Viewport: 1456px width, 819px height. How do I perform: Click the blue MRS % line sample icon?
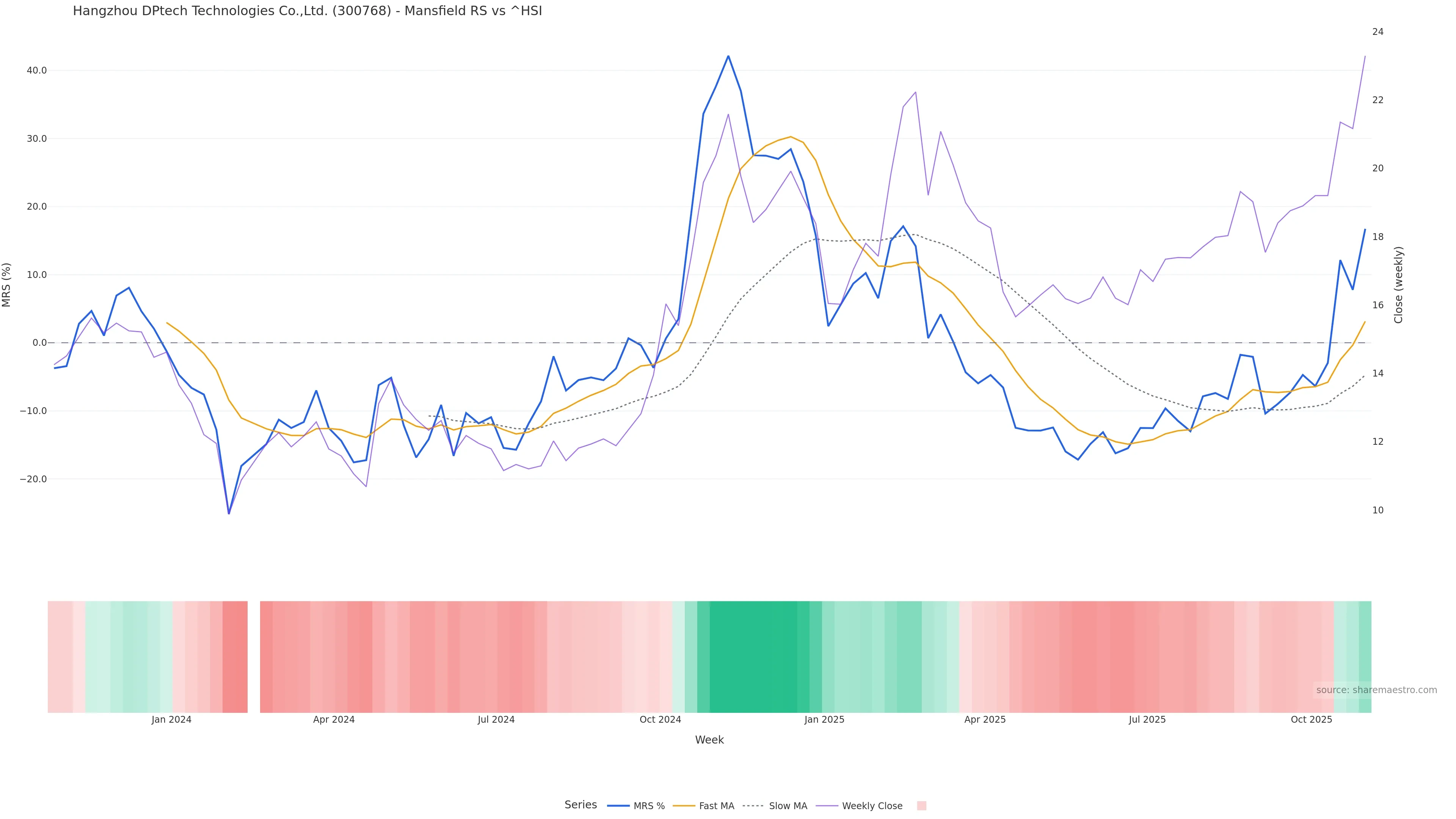pos(618,806)
